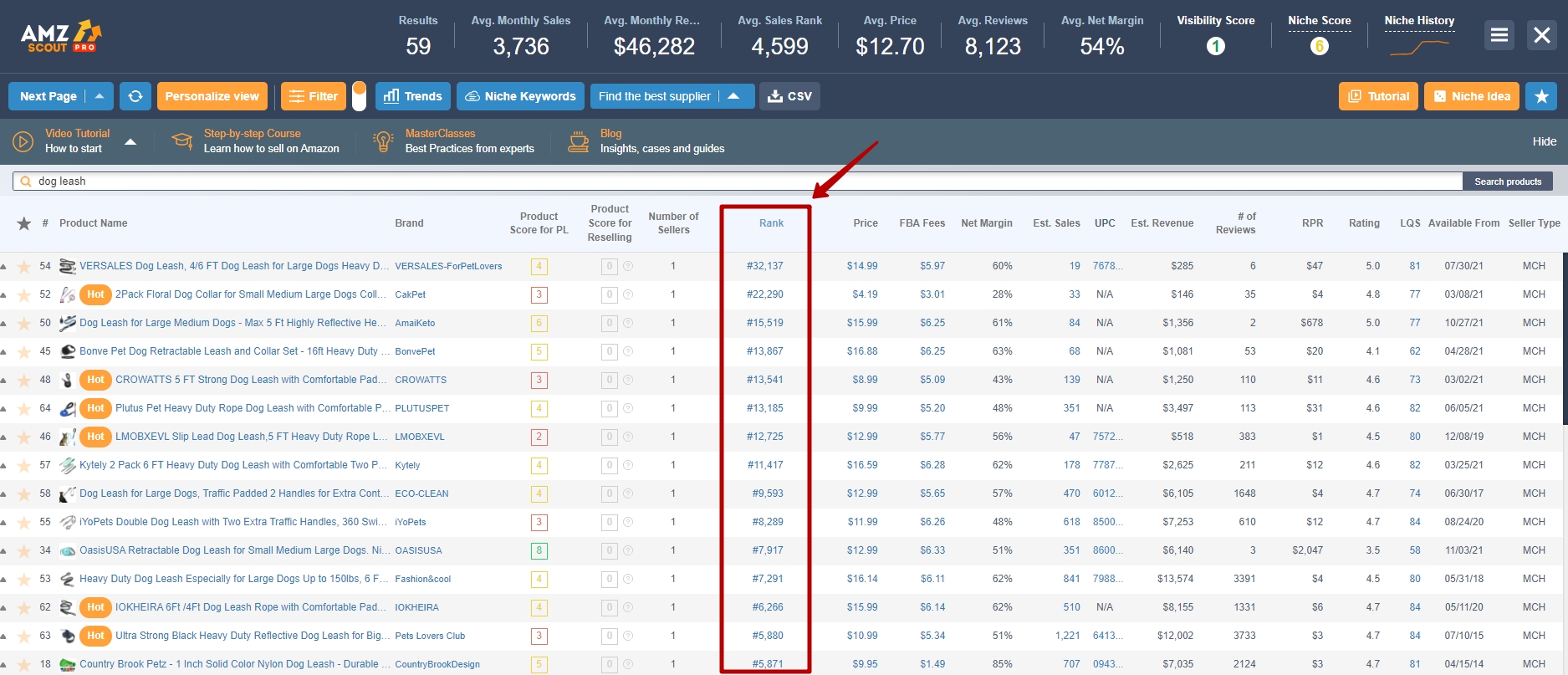Expand the Find the best supplier dropdown arrow
This screenshot has width=1568, height=675.
tap(733, 96)
